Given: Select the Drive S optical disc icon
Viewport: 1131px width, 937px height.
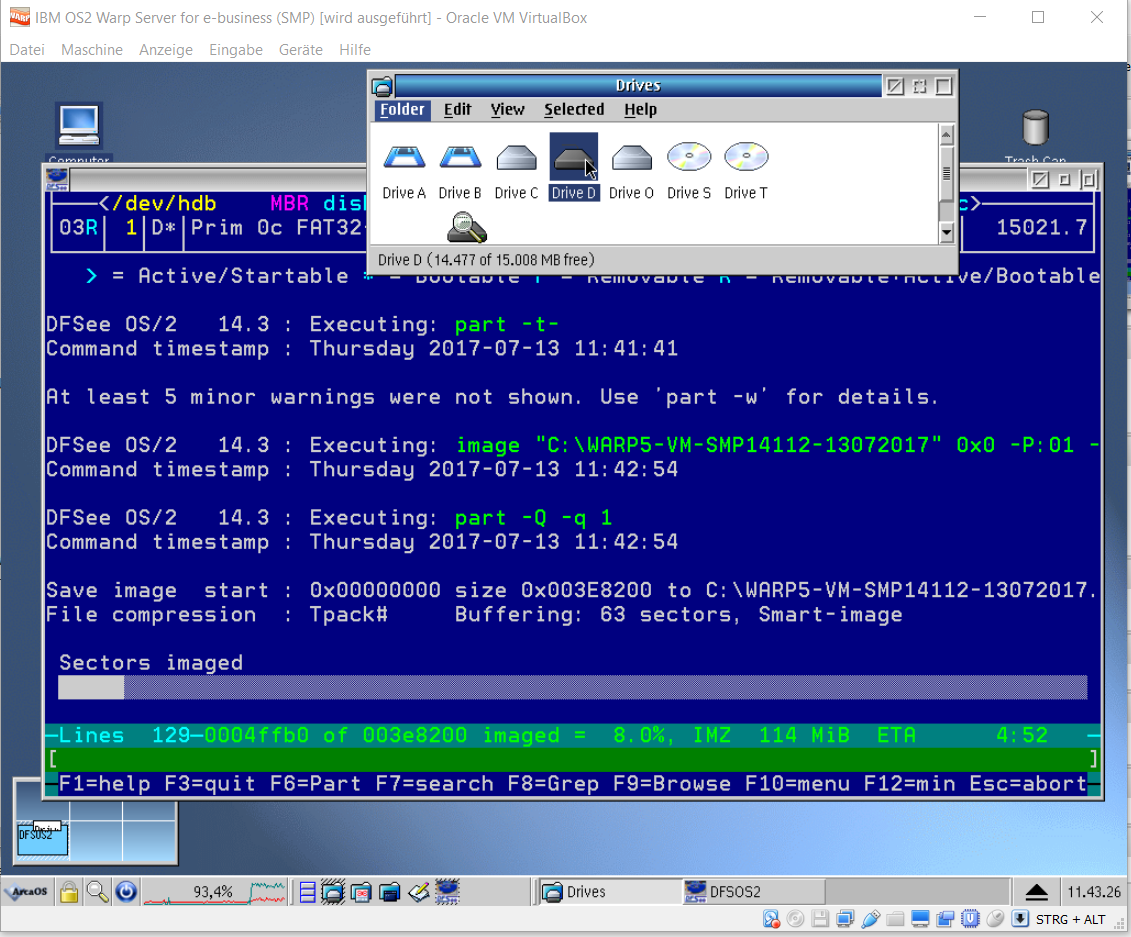Looking at the screenshot, I should [689, 157].
